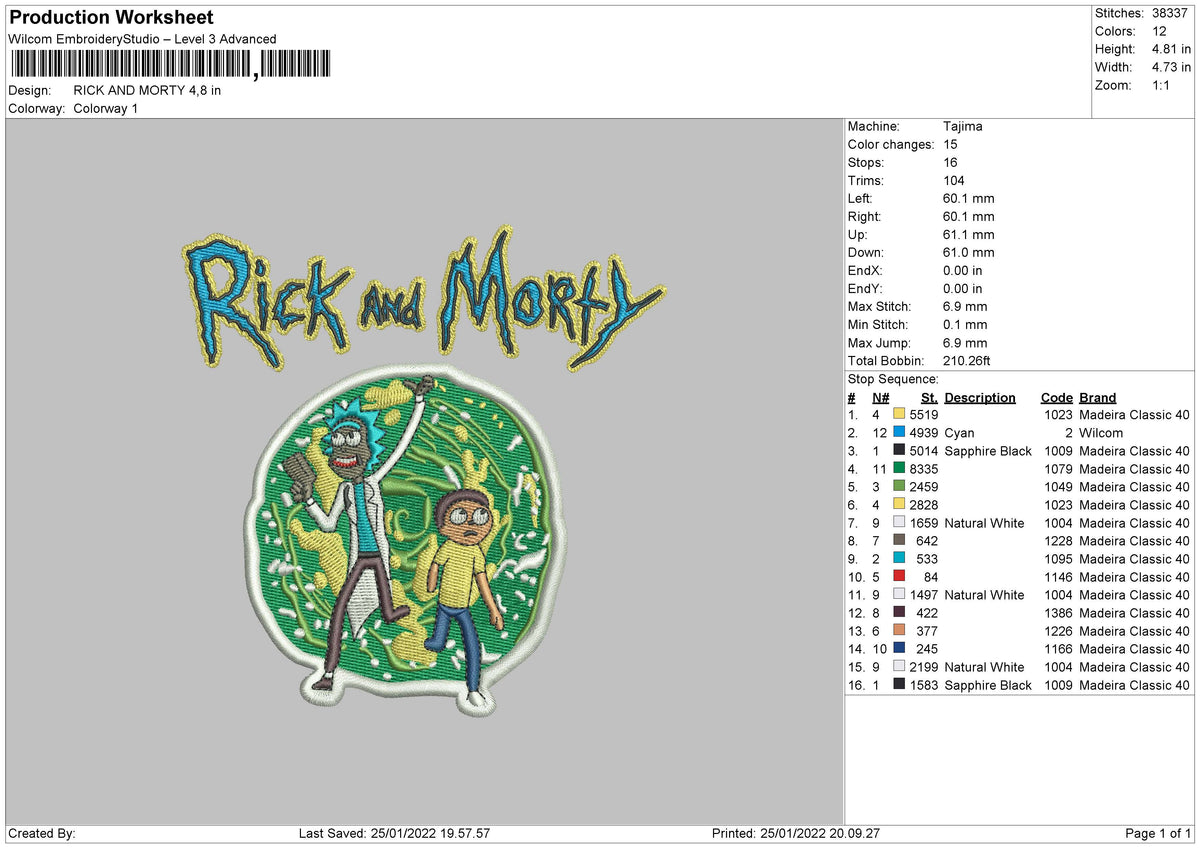1200x848 pixels.
Task: Click the design name RICK AND MORTY 4,8 in
Action: [147, 90]
